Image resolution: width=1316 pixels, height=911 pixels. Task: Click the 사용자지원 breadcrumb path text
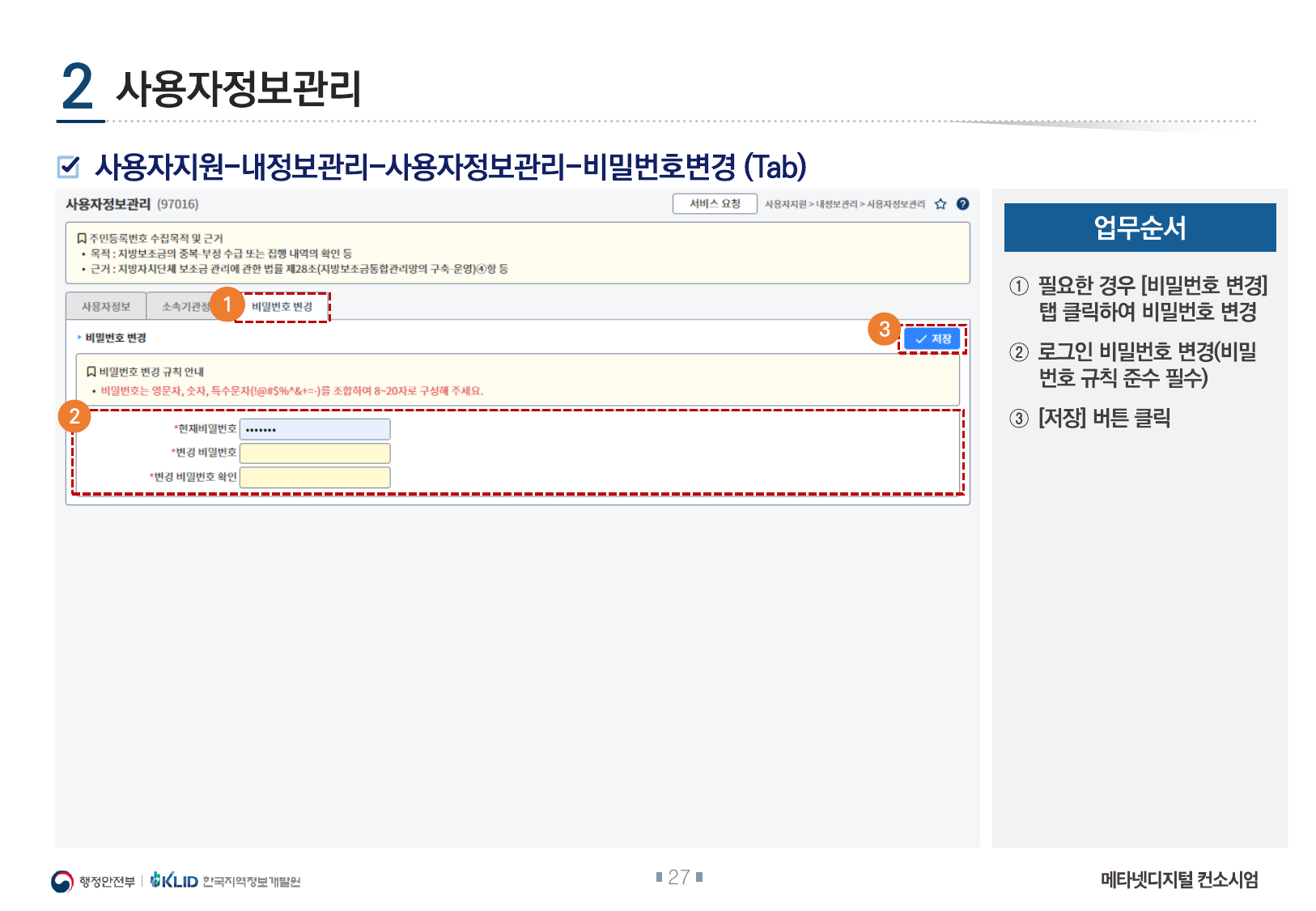[x=785, y=205]
